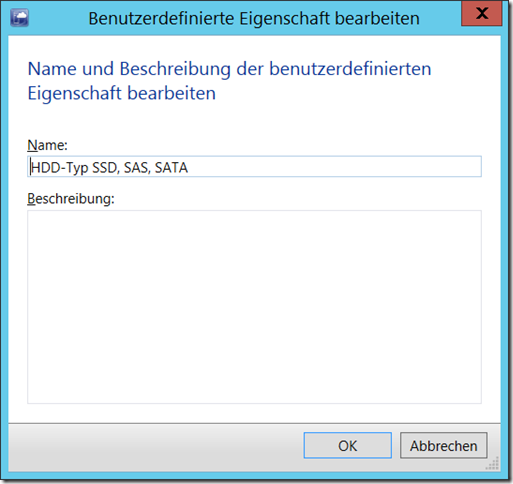
Task: Click inside the Beschreibung text area
Action: pos(254,307)
